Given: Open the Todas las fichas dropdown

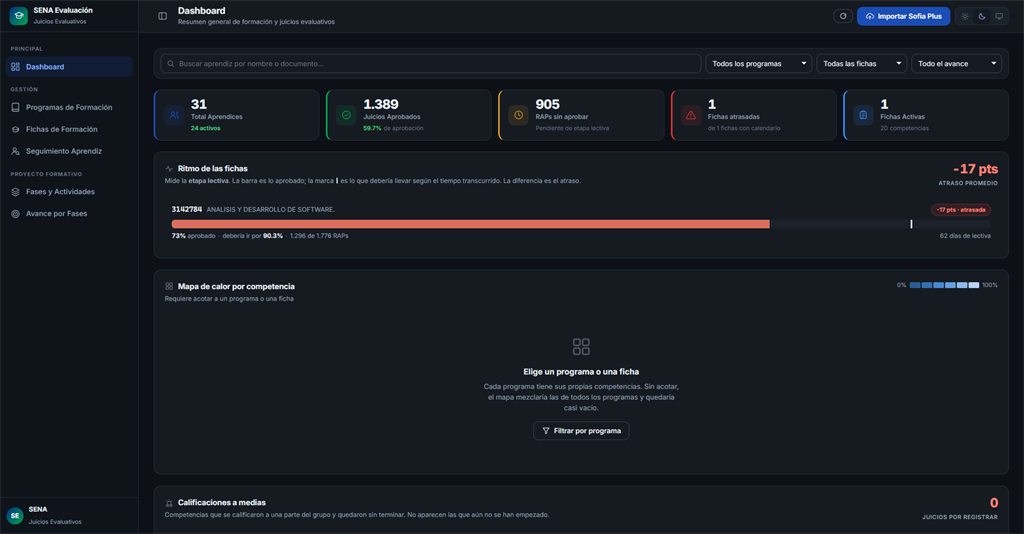Looking at the screenshot, I should click(x=861, y=63).
